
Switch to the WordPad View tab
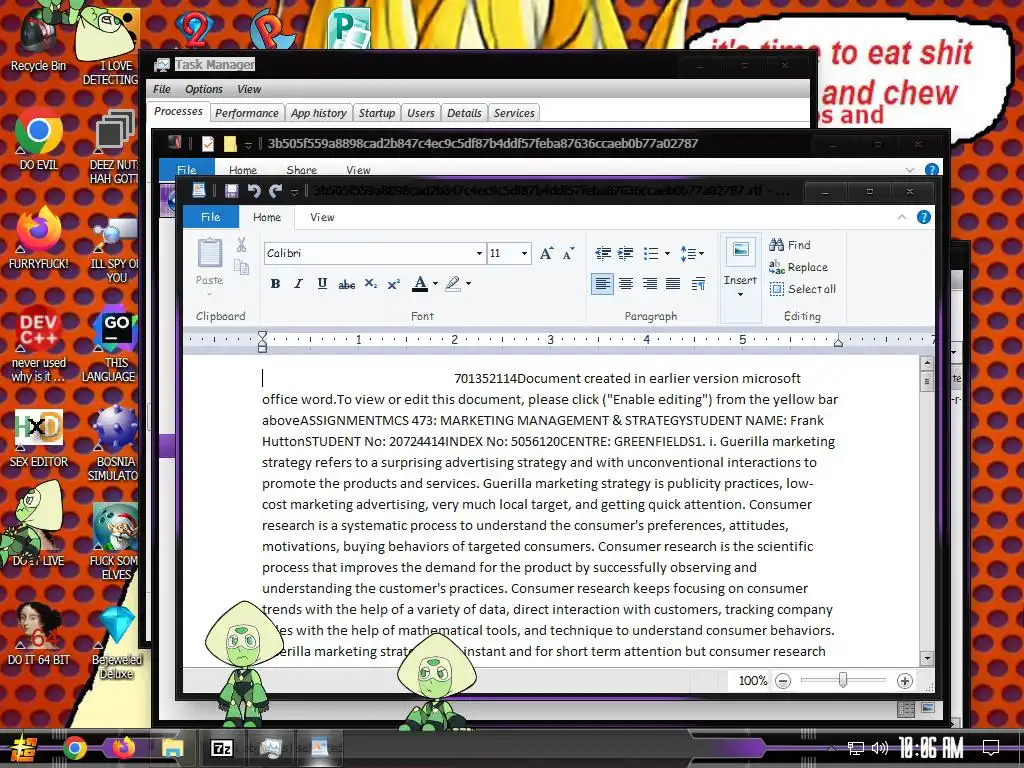point(322,217)
